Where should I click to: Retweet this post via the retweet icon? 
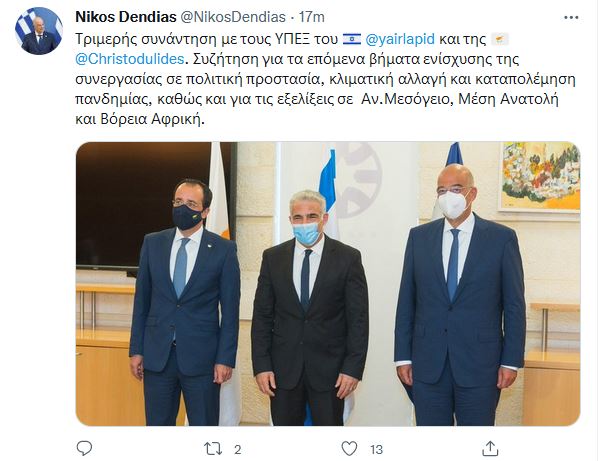[213, 449]
